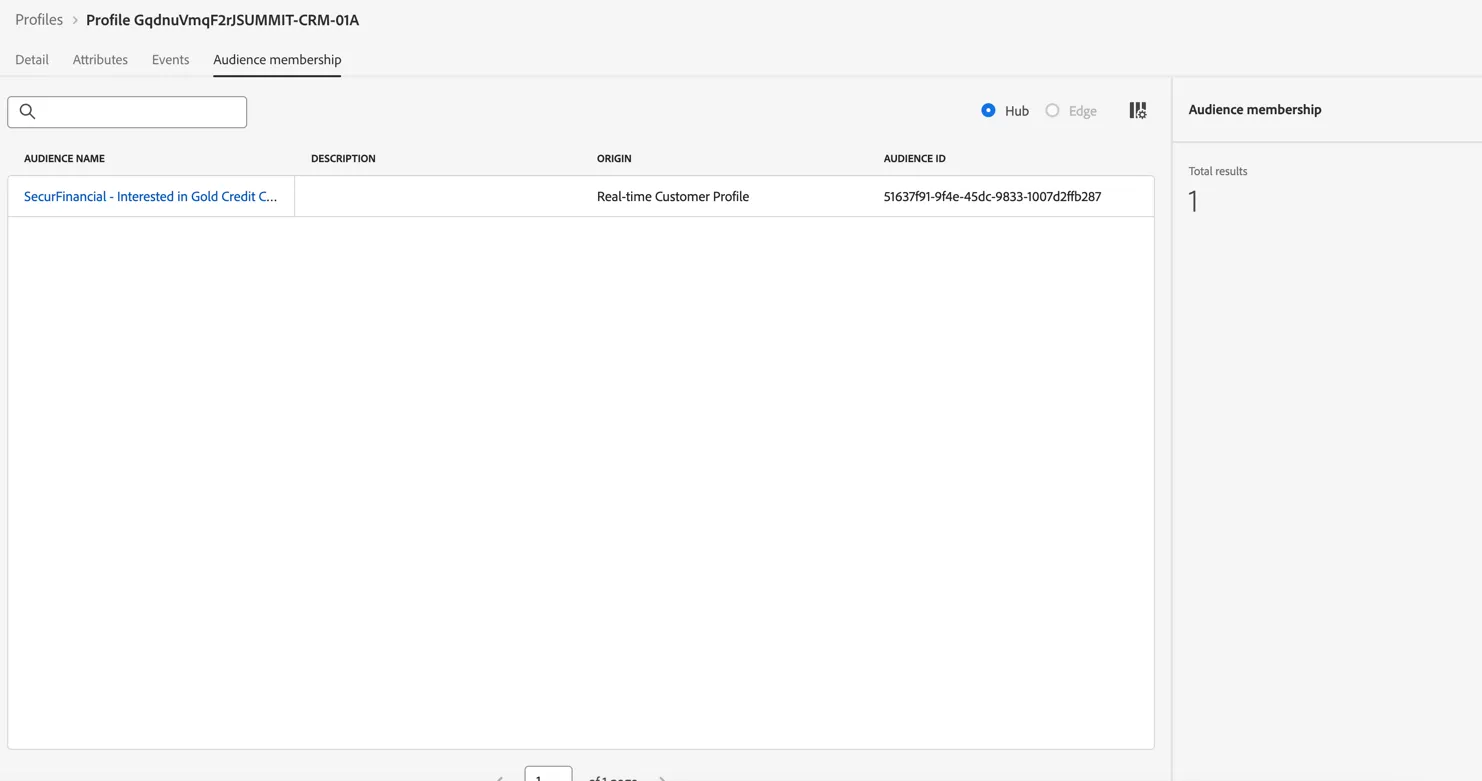The height and width of the screenshot is (781, 1482).
Task: Click the Origin column header
Action: (614, 159)
